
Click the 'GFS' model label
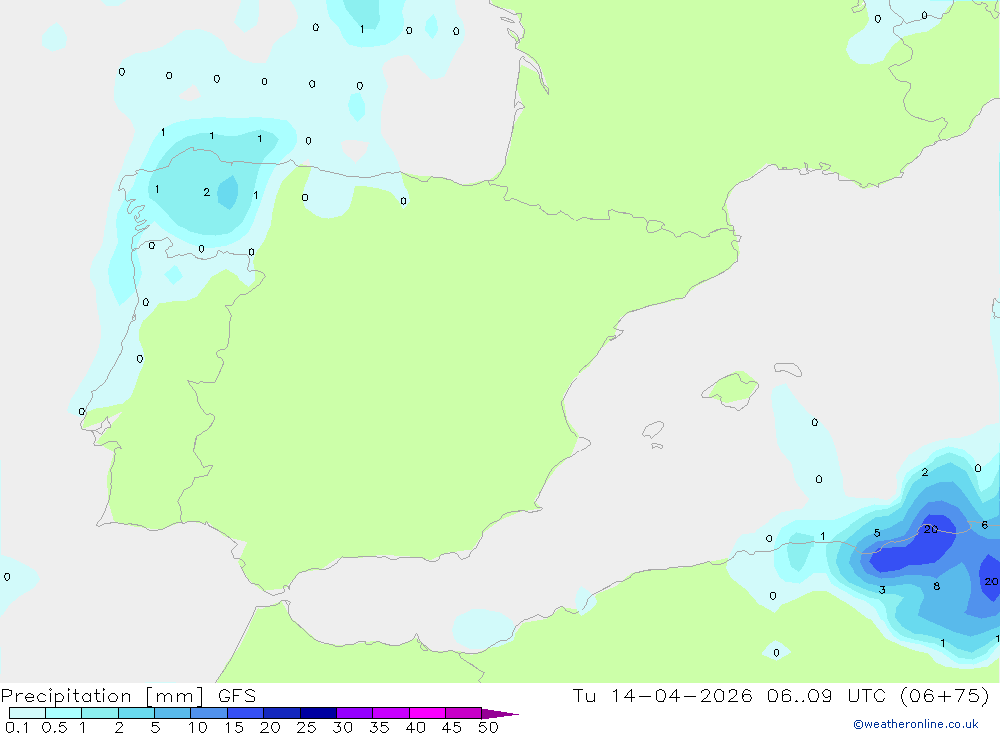pos(237,695)
